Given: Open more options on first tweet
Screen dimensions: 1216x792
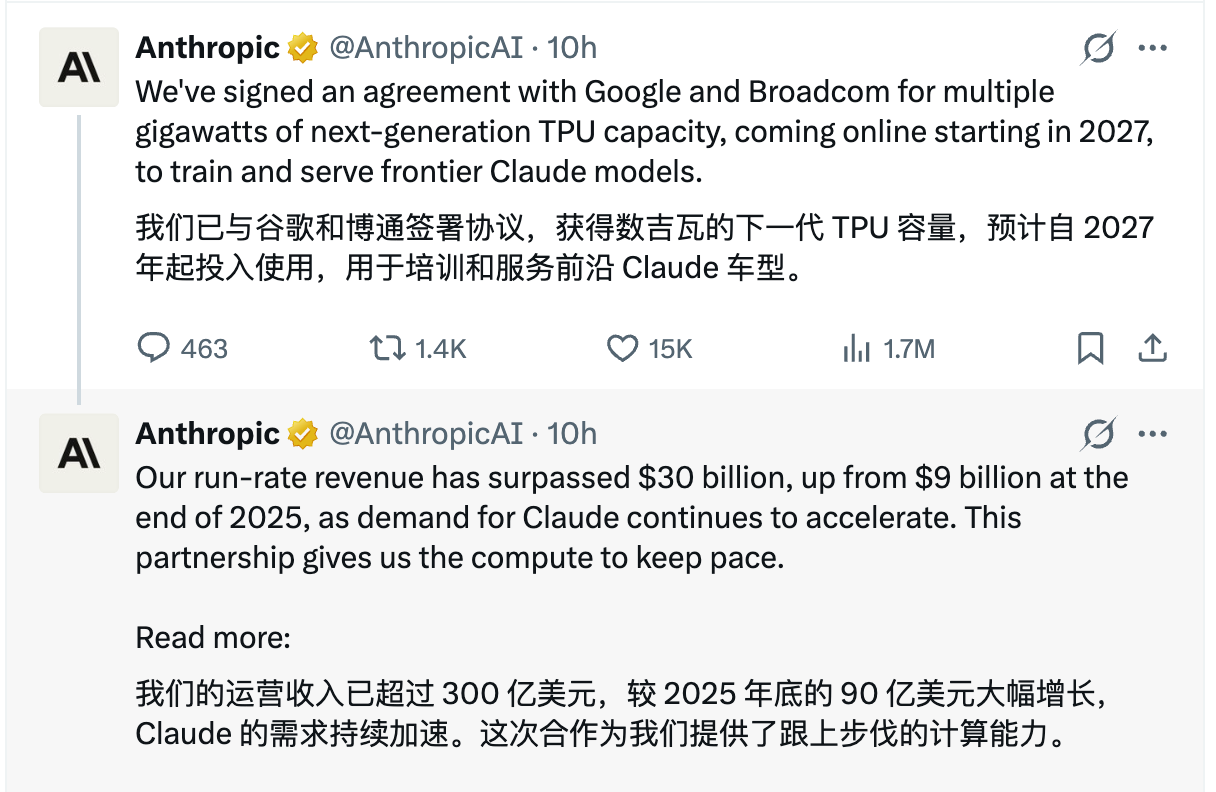Looking at the screenshot, I should (1153, 47).
